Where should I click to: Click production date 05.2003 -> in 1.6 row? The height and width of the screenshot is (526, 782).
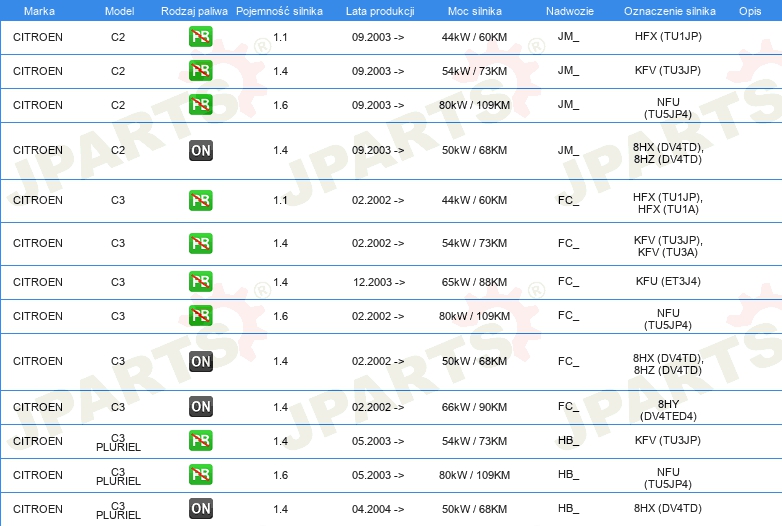(378, 475)
